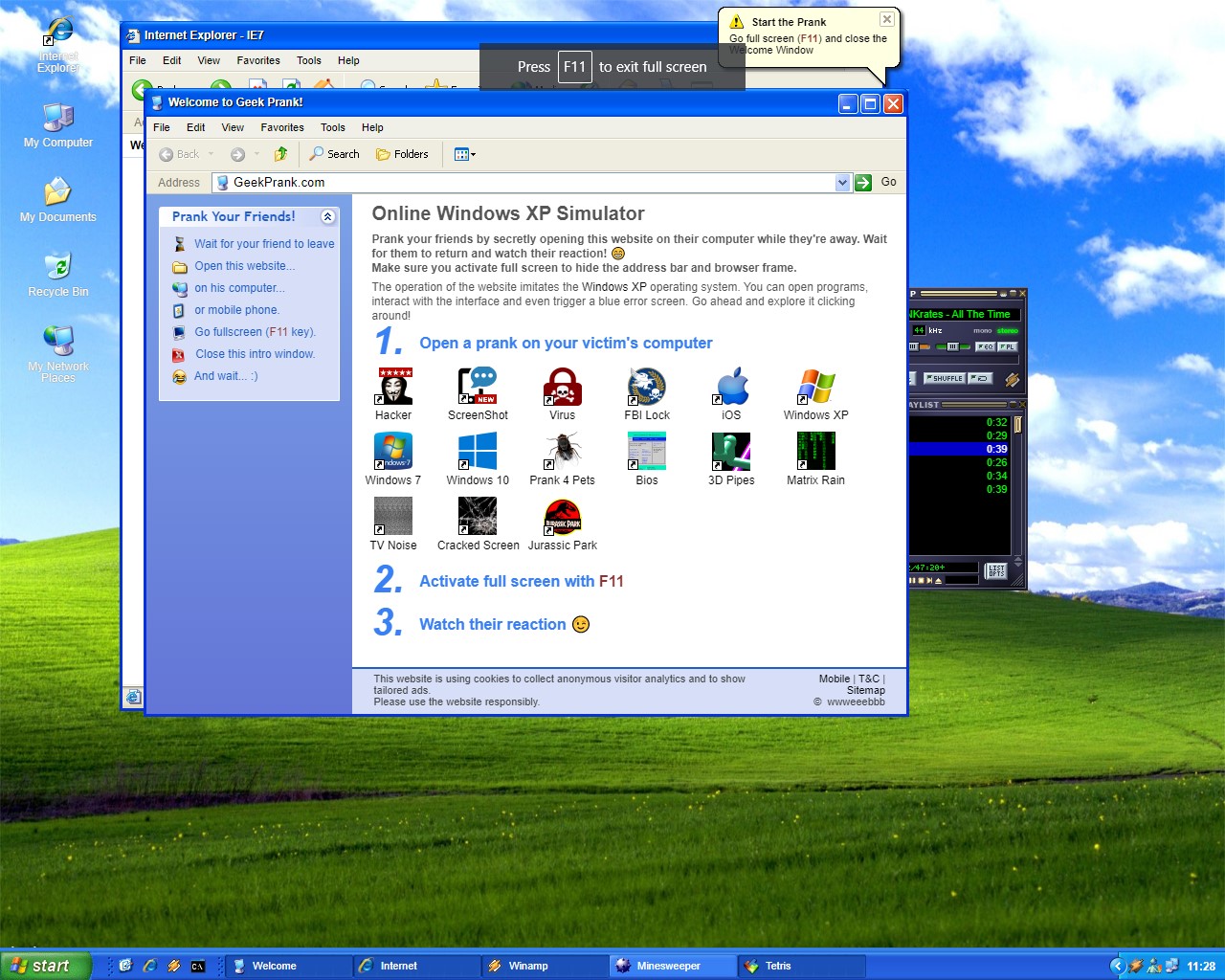
Task: Click the Search toolbar button
Action: tap(334, 154)
